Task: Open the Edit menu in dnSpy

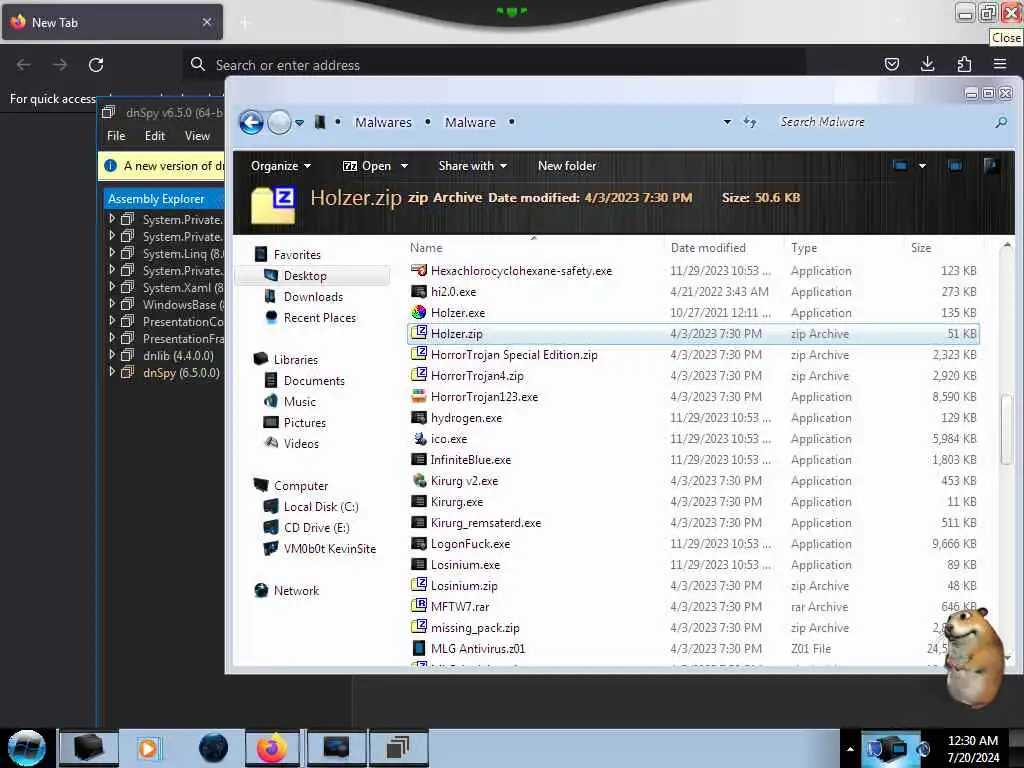Action: click(155, 136)
